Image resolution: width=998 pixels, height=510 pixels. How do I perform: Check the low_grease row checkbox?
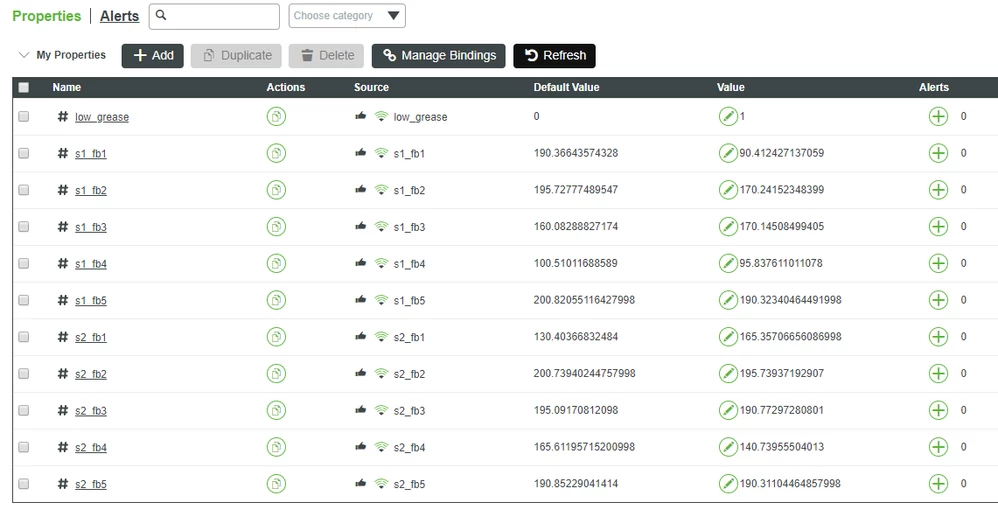pyautogui.click(x=24, y=117)
